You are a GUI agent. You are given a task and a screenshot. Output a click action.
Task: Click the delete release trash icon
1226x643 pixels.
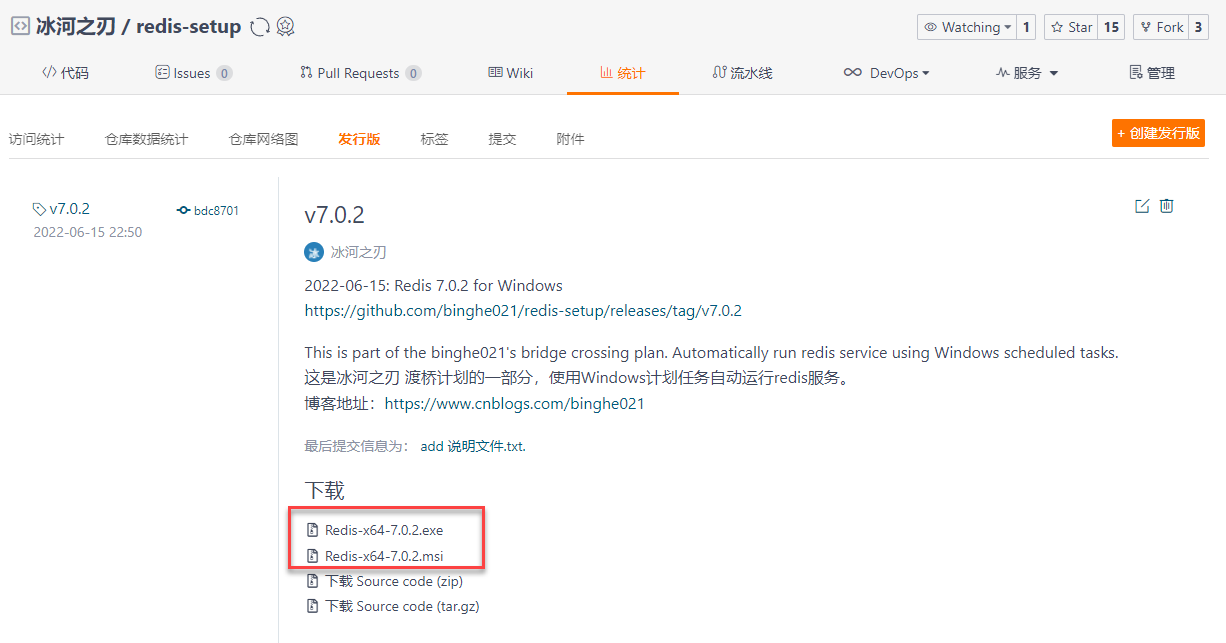(1166, 206)
